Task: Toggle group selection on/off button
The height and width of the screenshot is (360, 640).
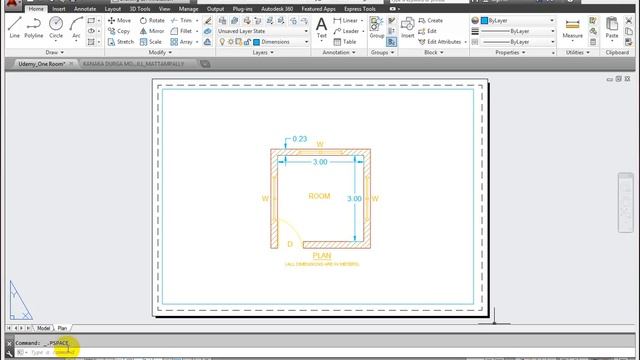Action: [391, 42]
